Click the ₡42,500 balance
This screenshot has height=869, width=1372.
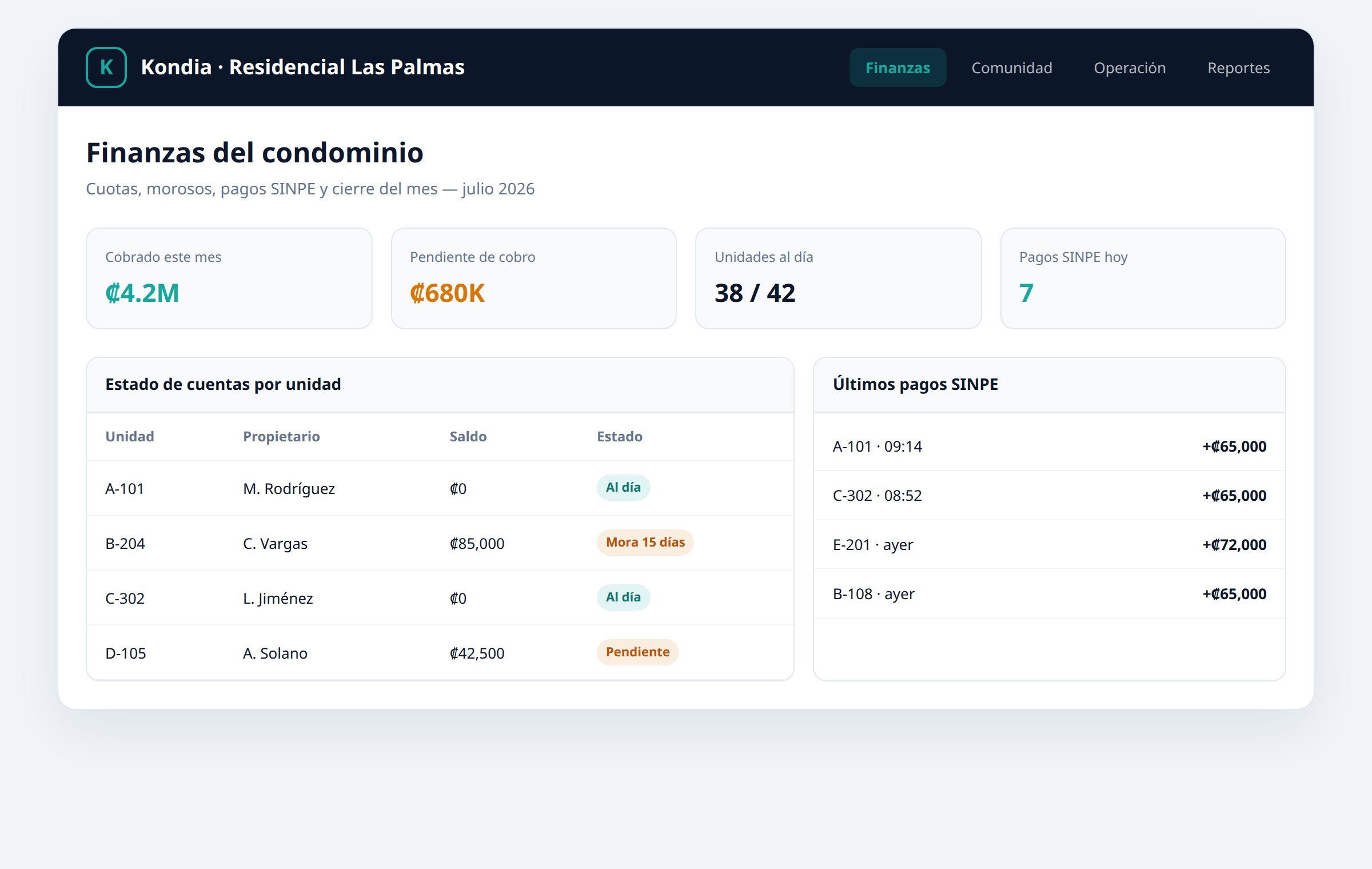pyautogui.click(x=477, y=653)
